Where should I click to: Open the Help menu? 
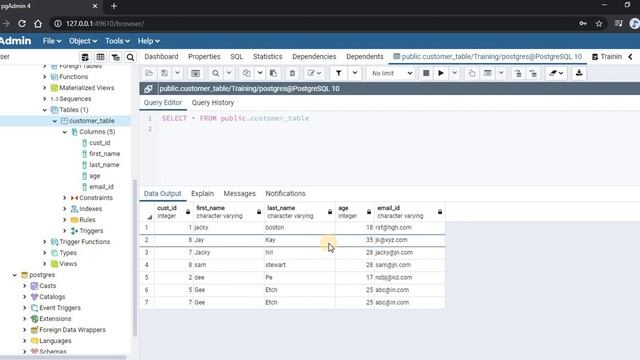149,41
